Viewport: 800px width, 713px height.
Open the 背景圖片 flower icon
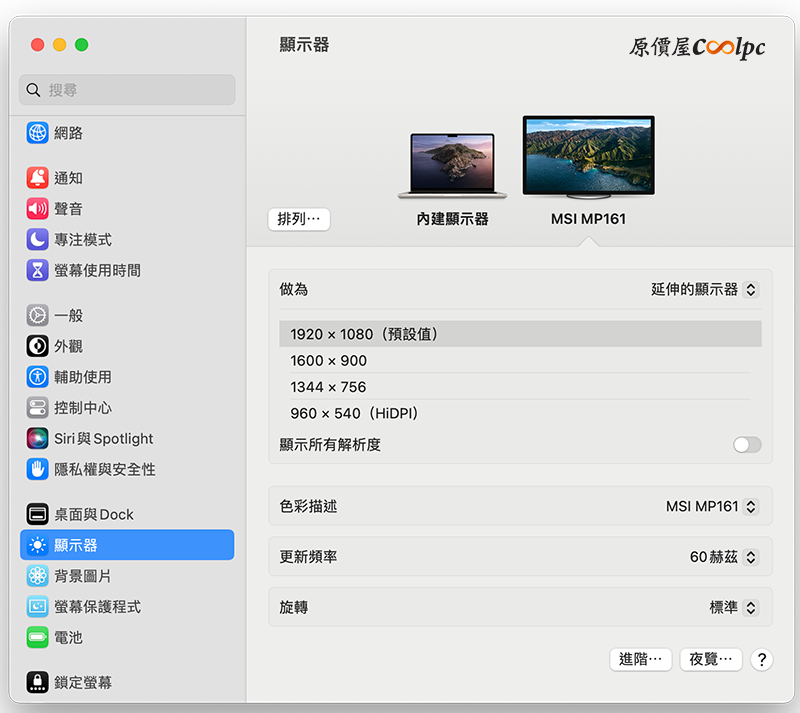tap(37, 576)
